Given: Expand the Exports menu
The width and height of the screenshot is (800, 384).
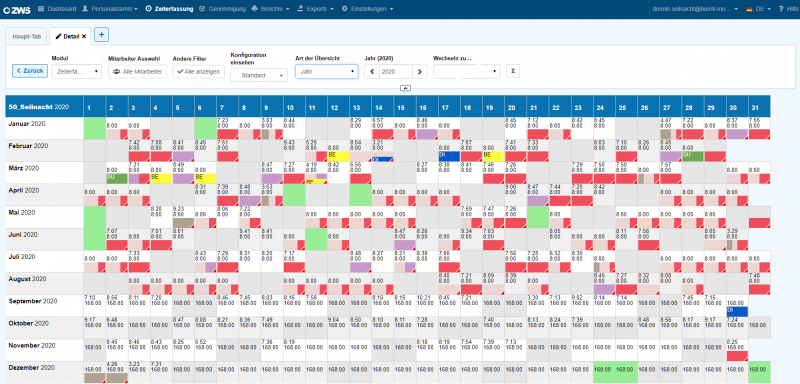Looking at the screenshot, I should click(315, 9).
